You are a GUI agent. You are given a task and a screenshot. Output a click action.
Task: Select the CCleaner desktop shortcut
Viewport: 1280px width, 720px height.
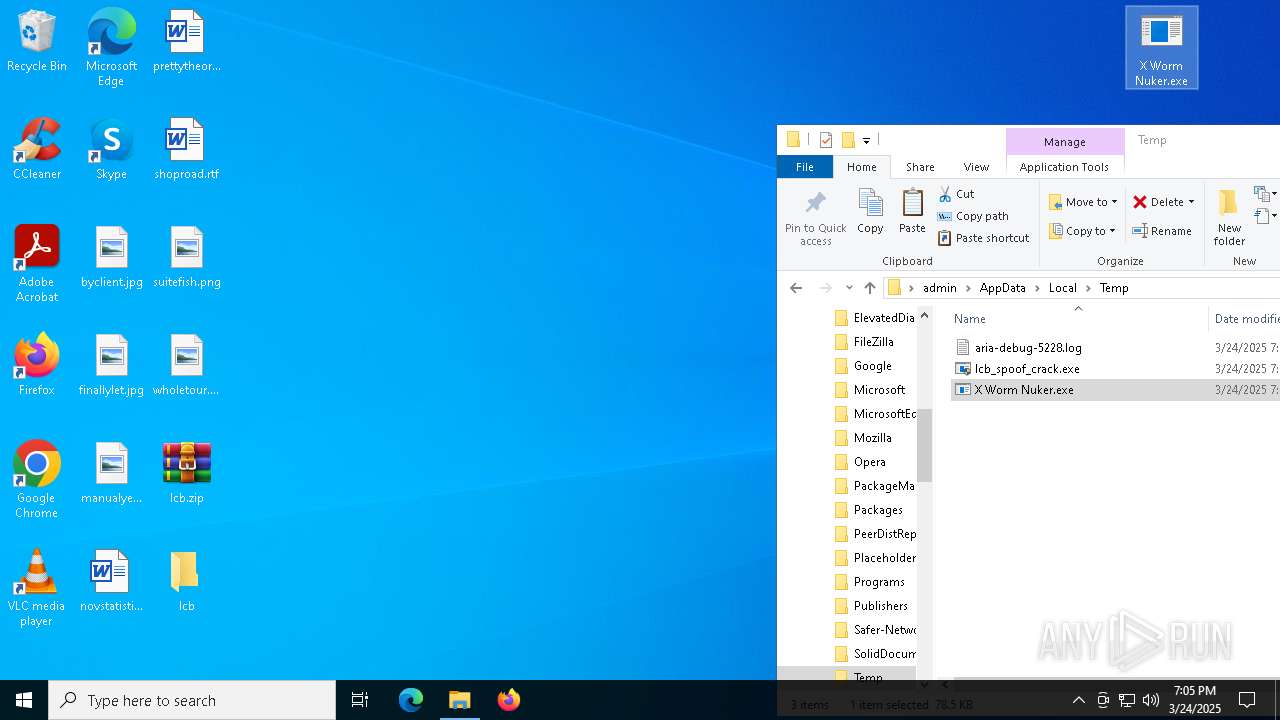37,149
